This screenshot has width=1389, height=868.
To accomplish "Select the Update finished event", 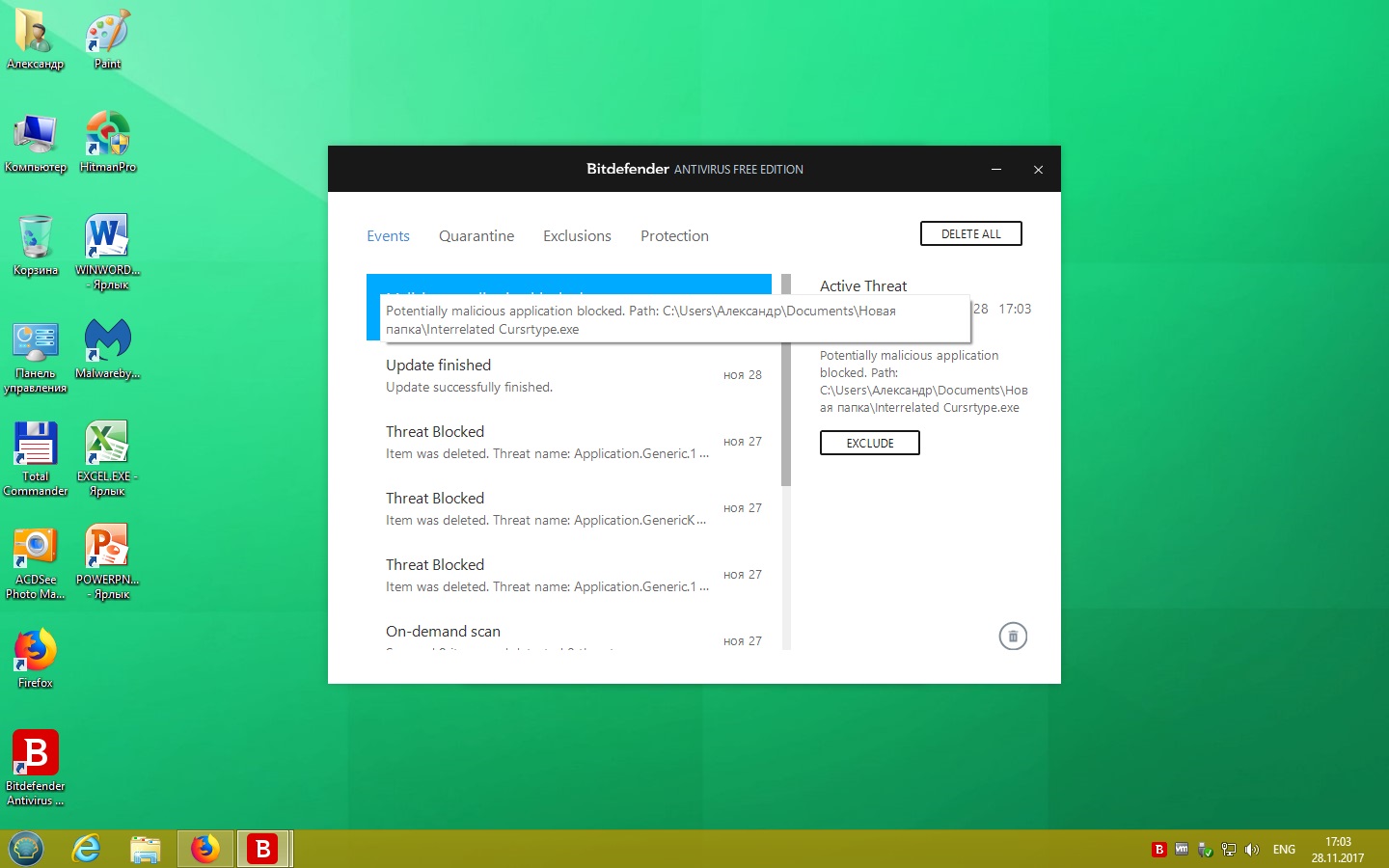I will tap(569, 375).
